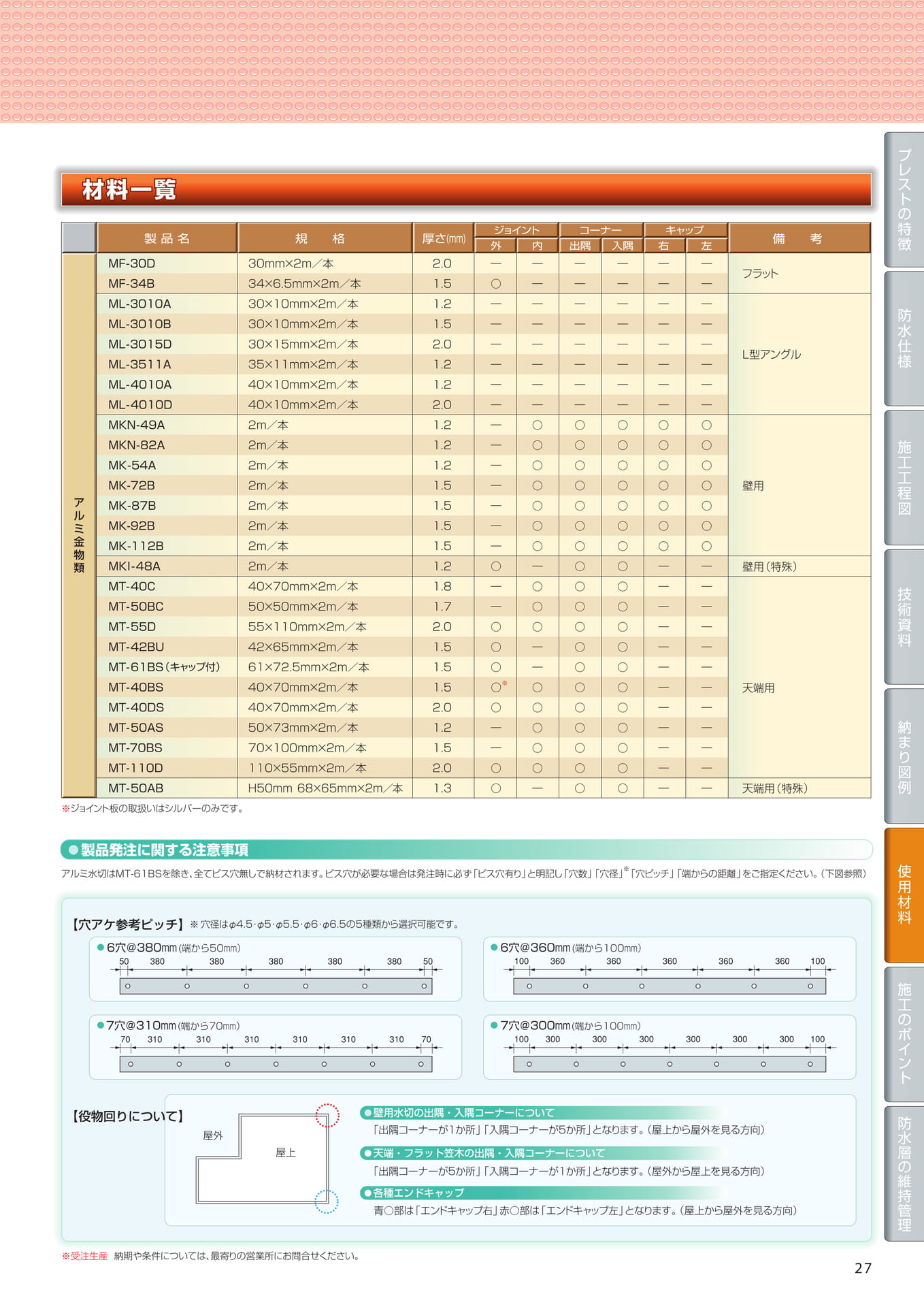The width and height of the screenshot is (924, 1307).
Task: Click spec 61×72.5mm×2m/本
Action: click(308, 667)
